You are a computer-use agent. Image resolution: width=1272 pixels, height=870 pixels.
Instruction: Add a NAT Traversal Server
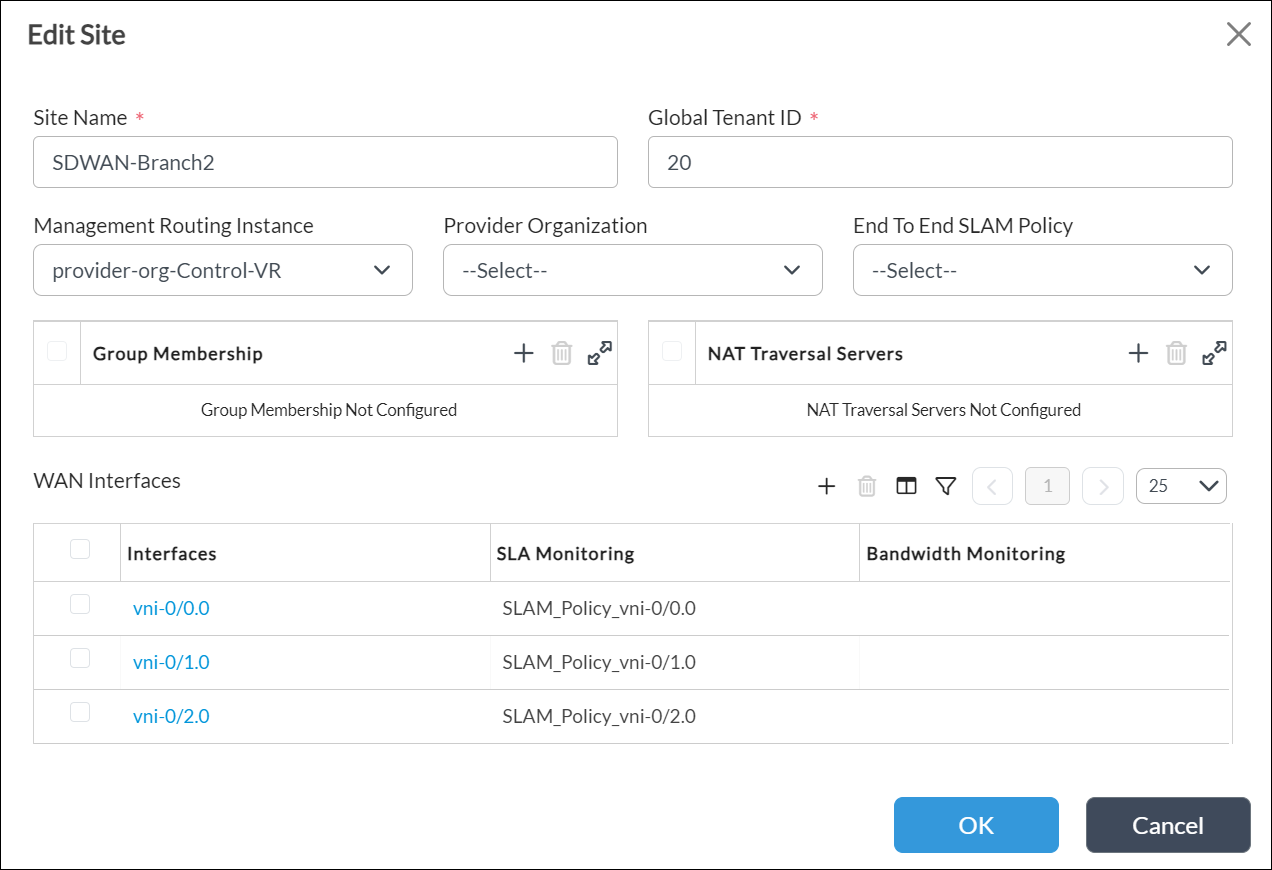coord(1138,352)
